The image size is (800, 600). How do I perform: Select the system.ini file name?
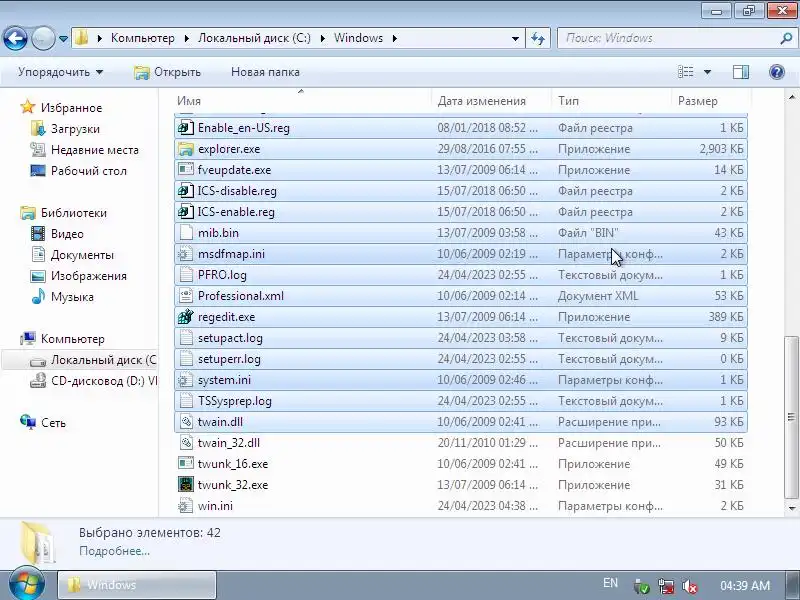click(x=224, y=380)
